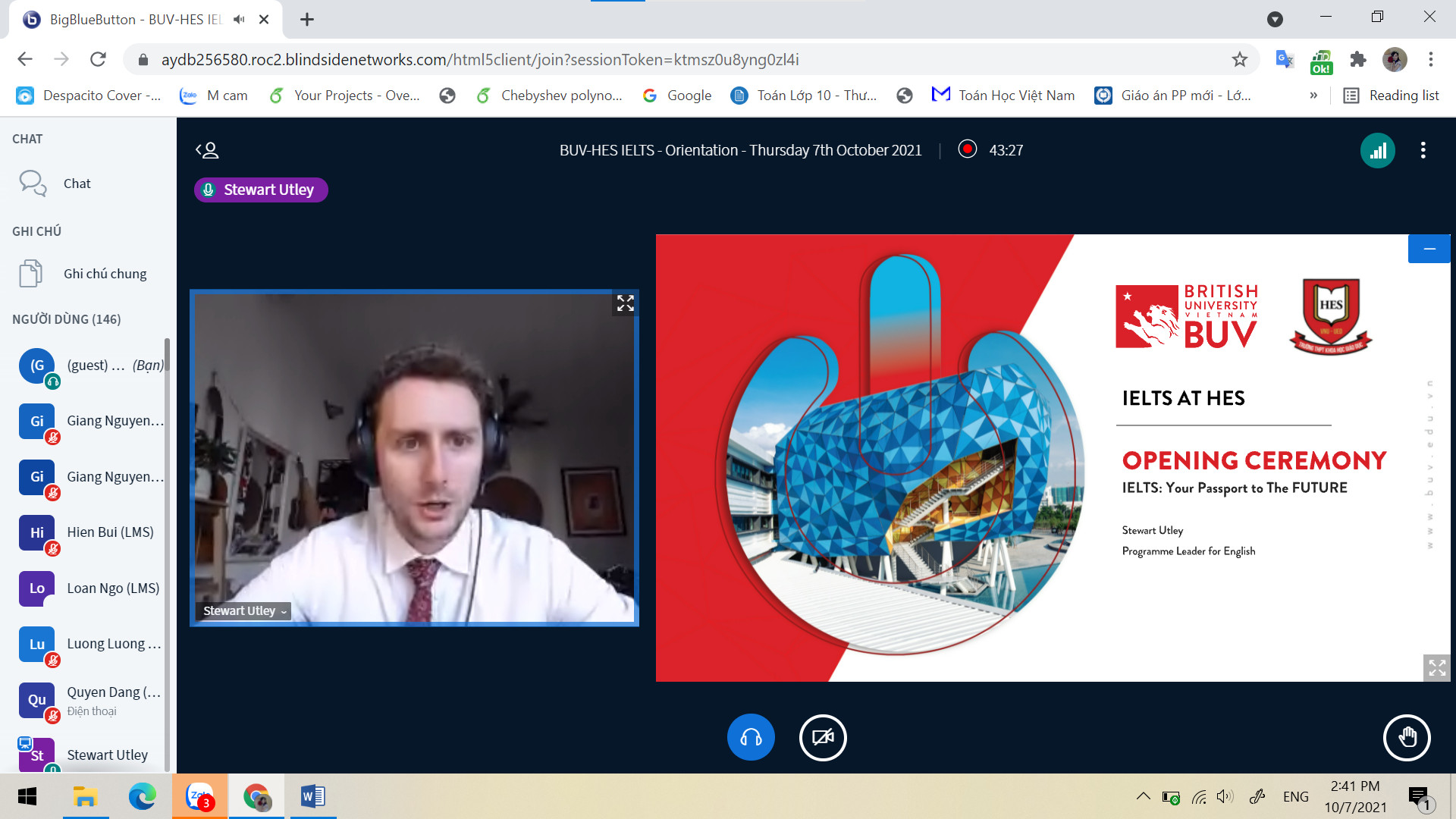Viewport: 1456px width, 819px height.
Task: Click the opening ceremony slide
Action: click(1053, 458)
